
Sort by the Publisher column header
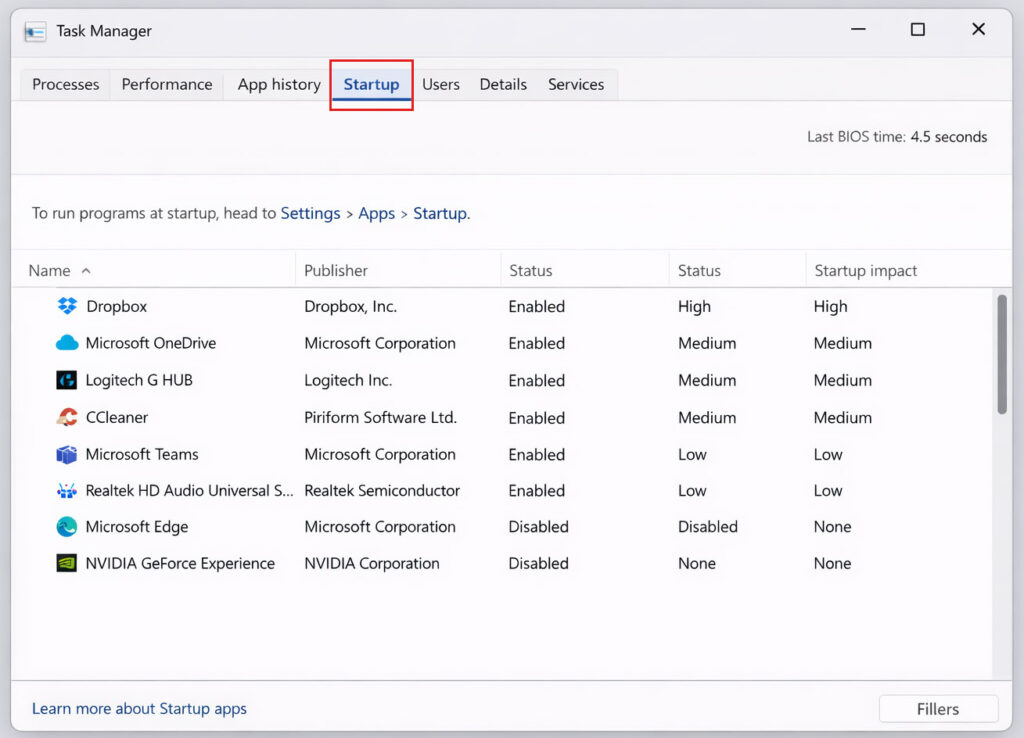pyautogui.click(x=336, y=270)
